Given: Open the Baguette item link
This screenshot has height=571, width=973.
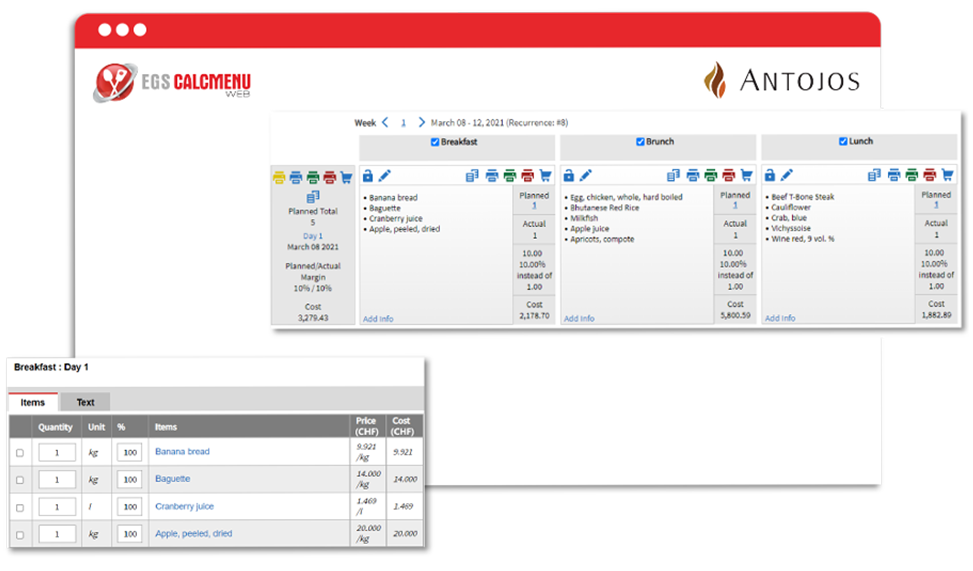Looking at the screenshot, I should tap(172, 479).
